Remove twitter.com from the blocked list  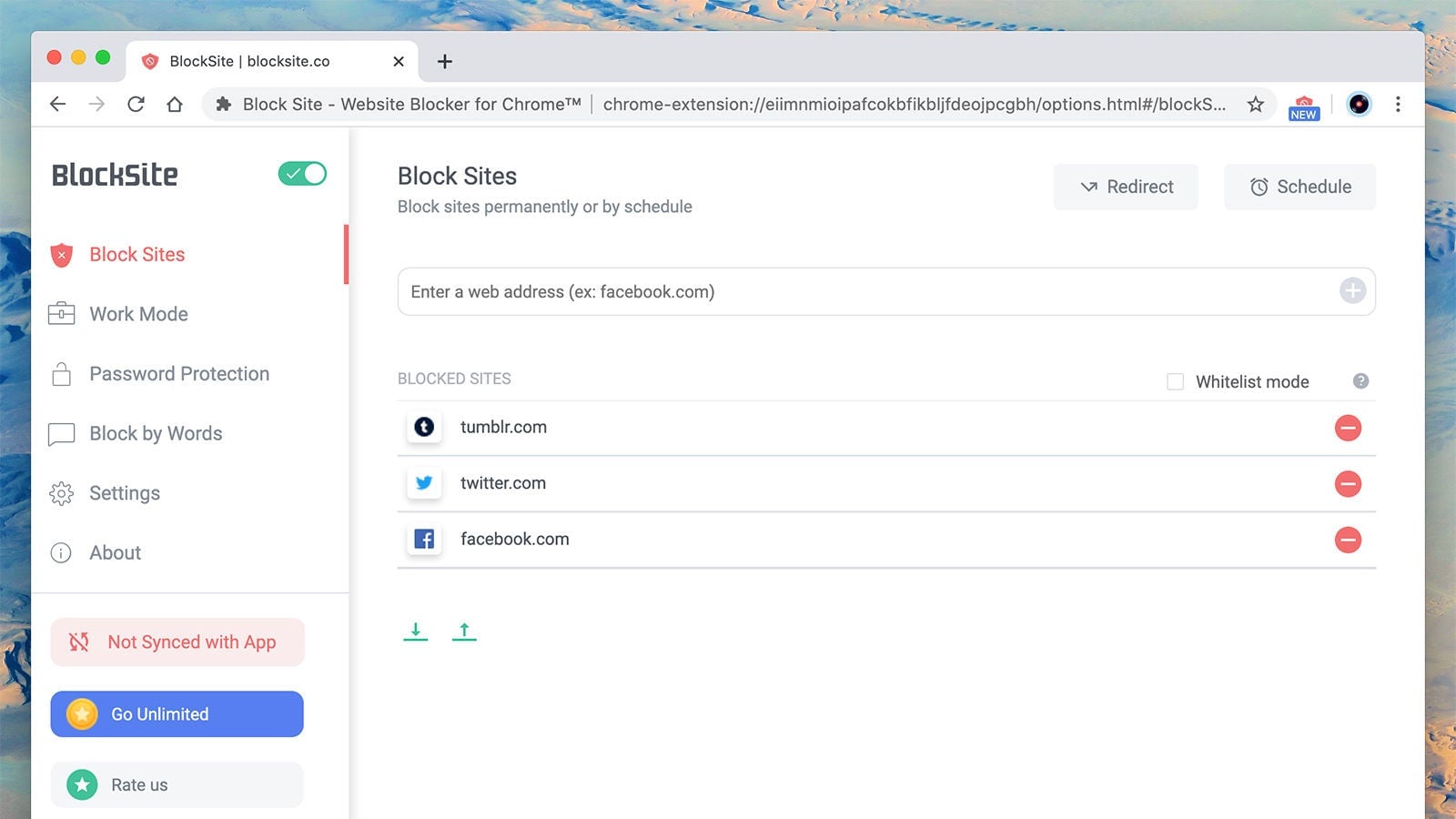(x=1348, y=484)
